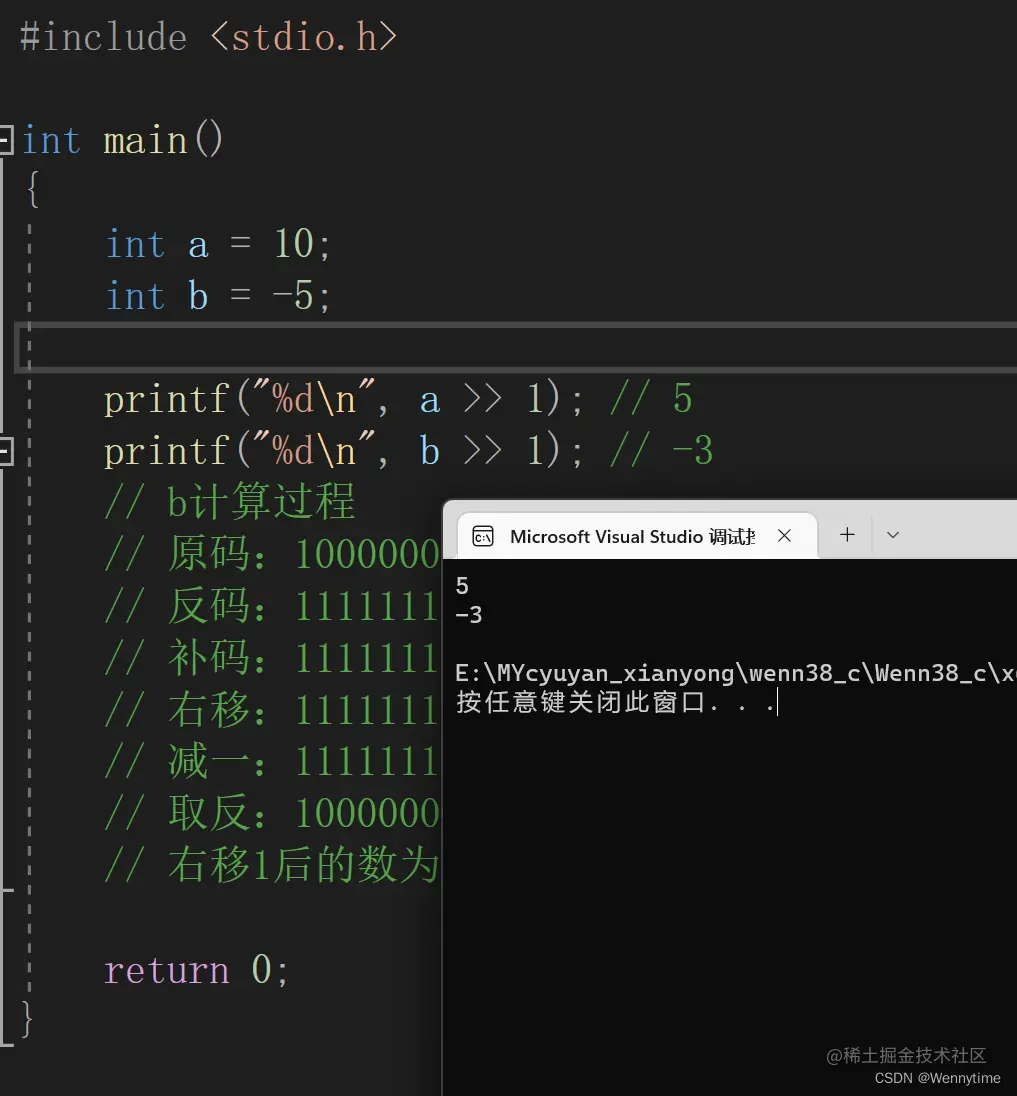Click the '// 原码' comment line
The image size is (1017, 1096).
click(x=272, y=554)
